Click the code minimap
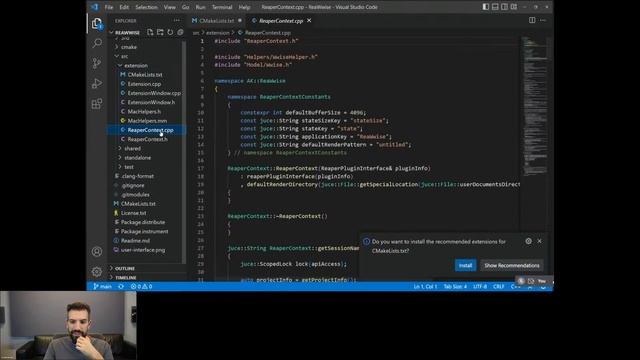The width and height of the screenshot is (640, 360). pyautogui.click(x=534, y=106)
